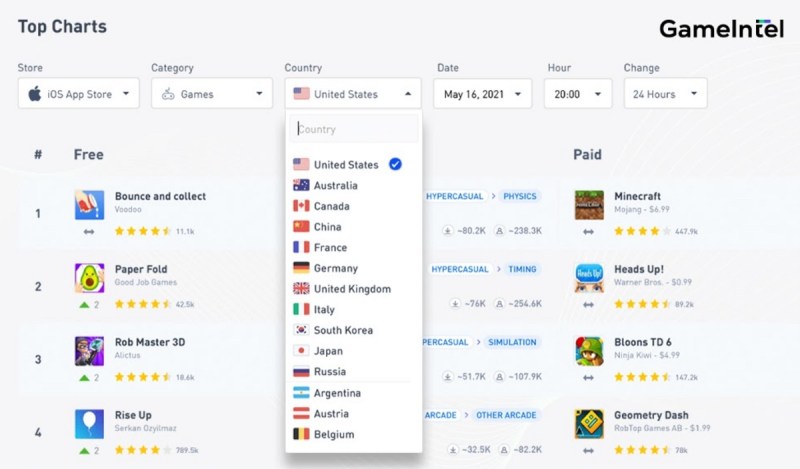Select Australia in the country list

354,185
